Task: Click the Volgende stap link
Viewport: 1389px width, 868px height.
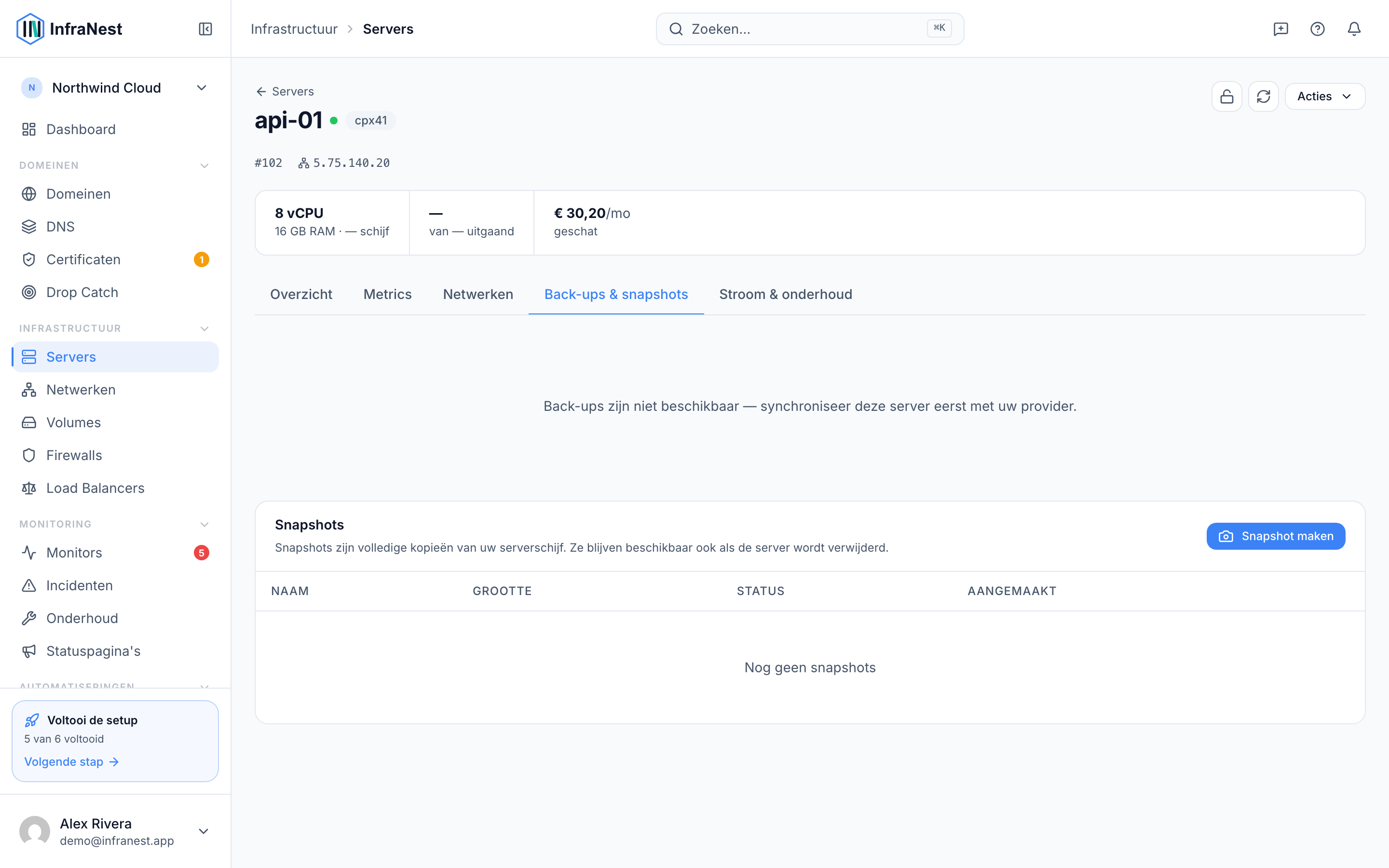Action: point(71,762)
